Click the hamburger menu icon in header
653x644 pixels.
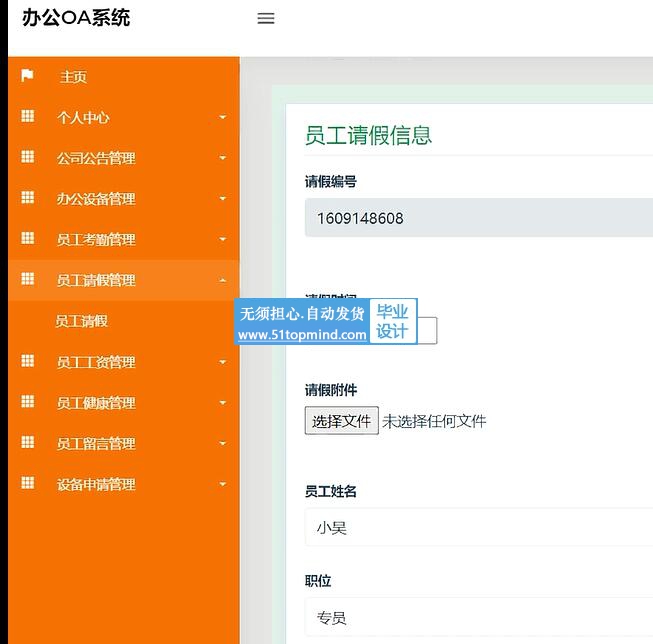265,18
